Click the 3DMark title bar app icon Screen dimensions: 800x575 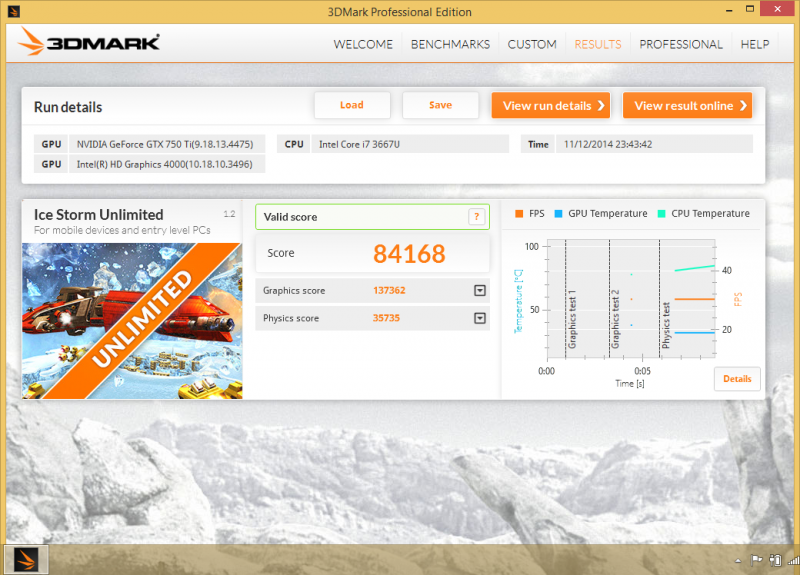pyautogui.click(x=14, y=11)
